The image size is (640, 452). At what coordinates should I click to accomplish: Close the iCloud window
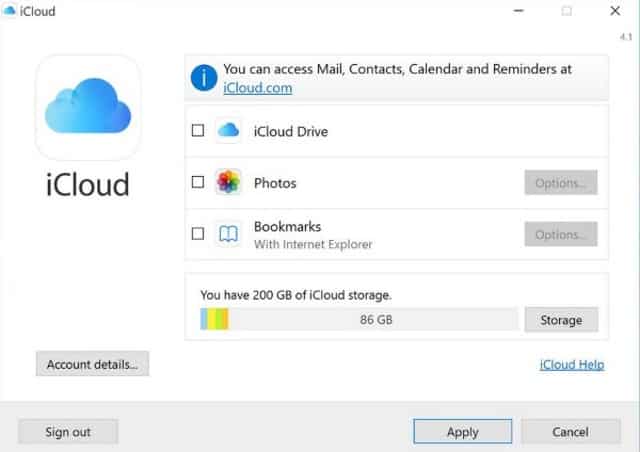click(615, 11)
